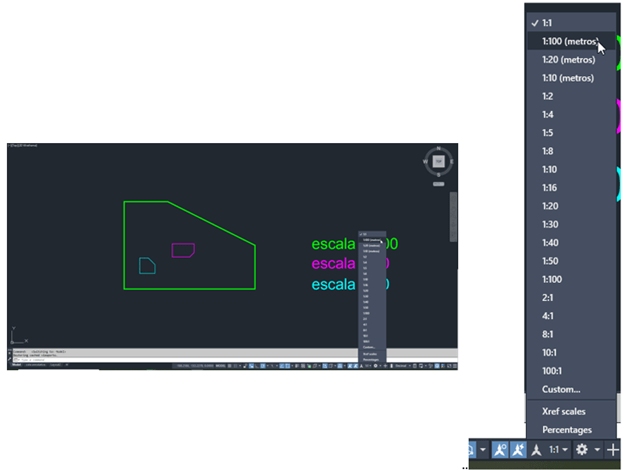Screen dimensions: 628x470
Task: Click the annotation scale triangle icon
Action: click(x=535, y=451)
